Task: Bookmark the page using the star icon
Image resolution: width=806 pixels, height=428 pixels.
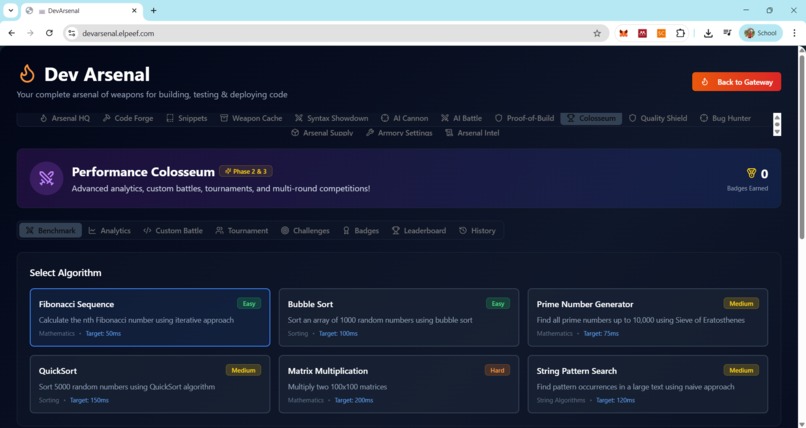Action: point(597,33)
